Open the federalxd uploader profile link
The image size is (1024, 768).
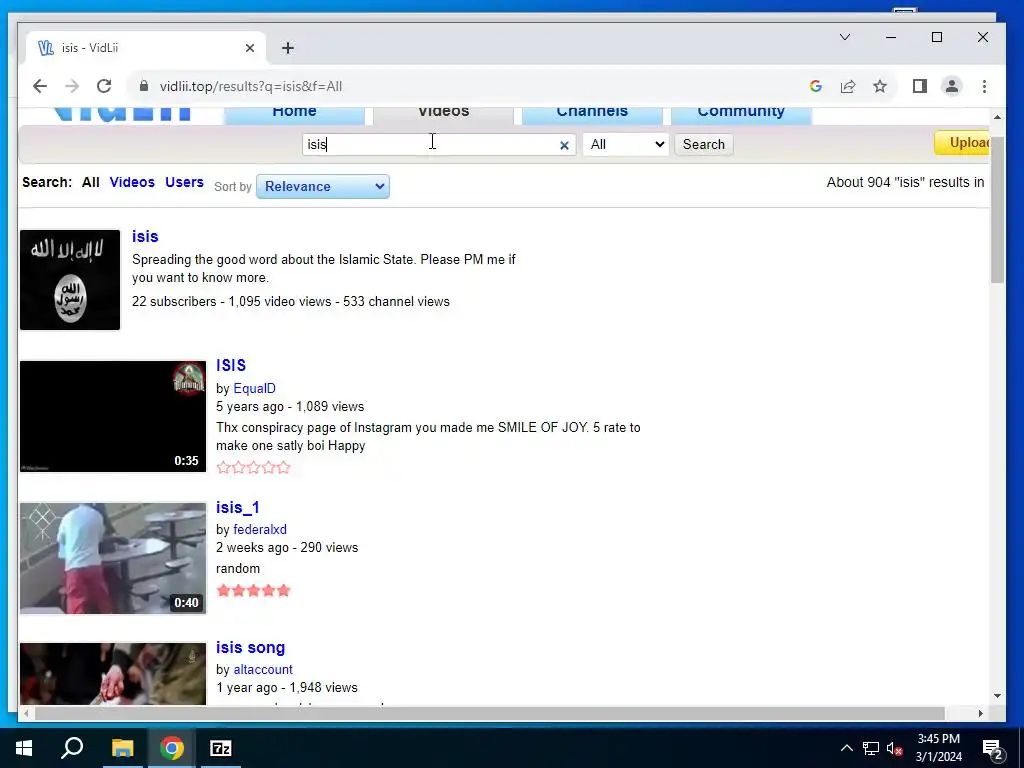tap(260, 530)
